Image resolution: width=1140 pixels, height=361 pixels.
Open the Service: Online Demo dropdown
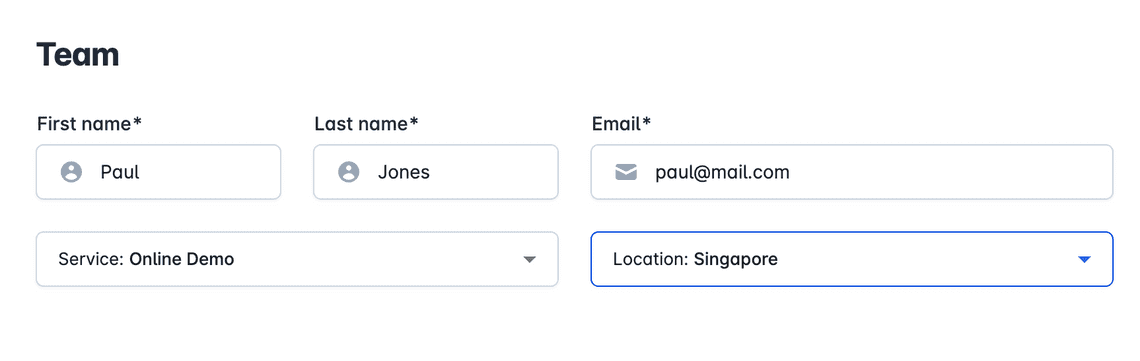click(297, 259)
